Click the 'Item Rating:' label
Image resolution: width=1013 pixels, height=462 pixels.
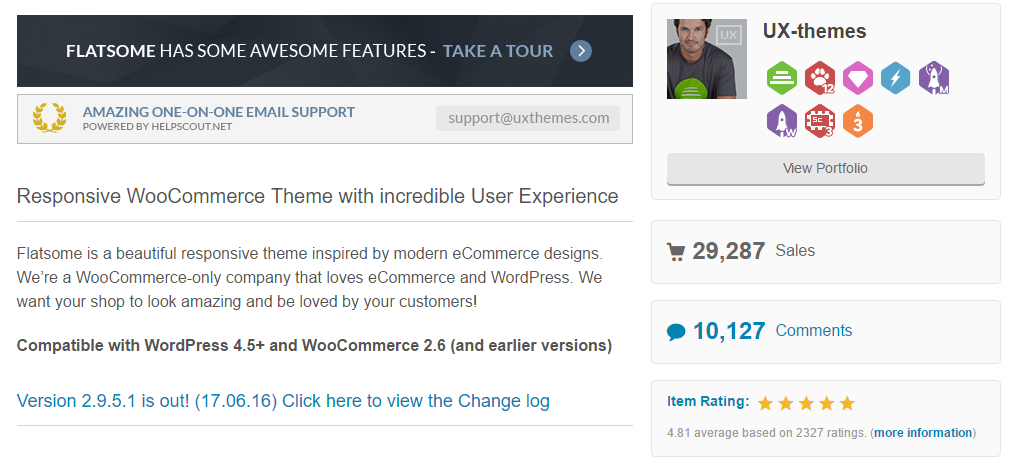[x=708, y=401]
